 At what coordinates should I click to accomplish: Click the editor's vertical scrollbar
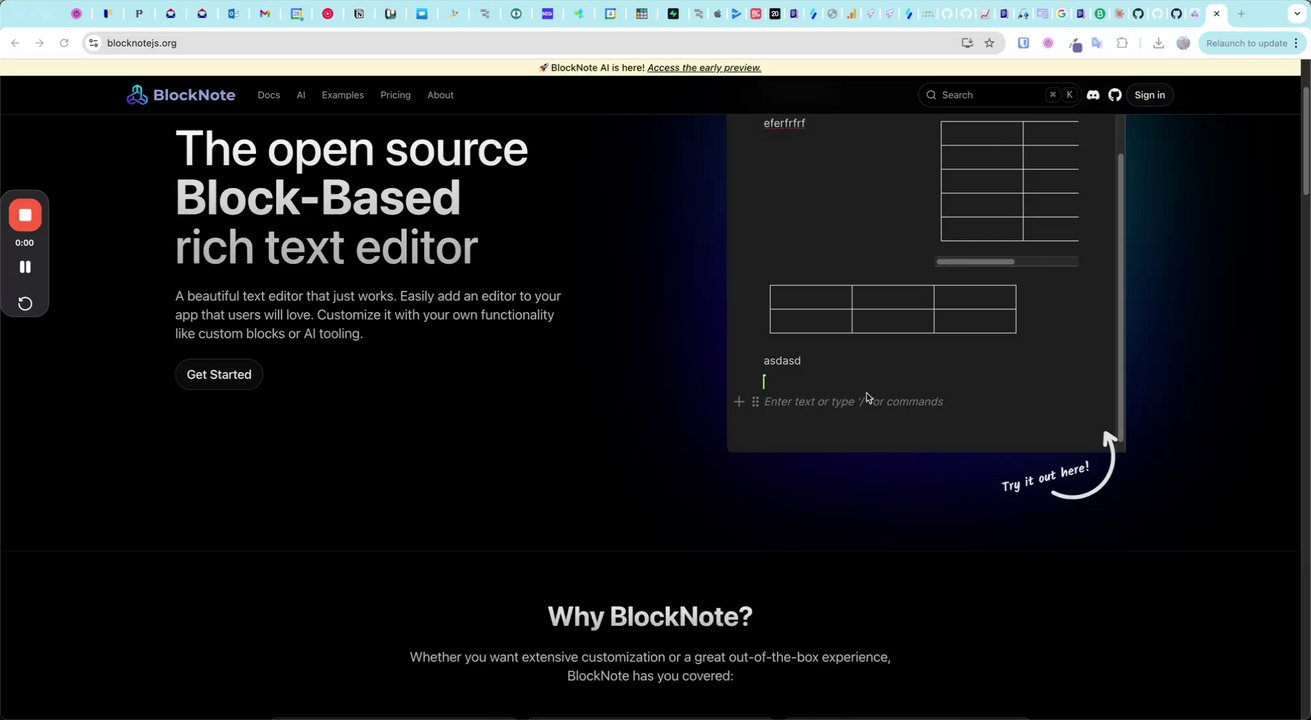coord(1120,296)
